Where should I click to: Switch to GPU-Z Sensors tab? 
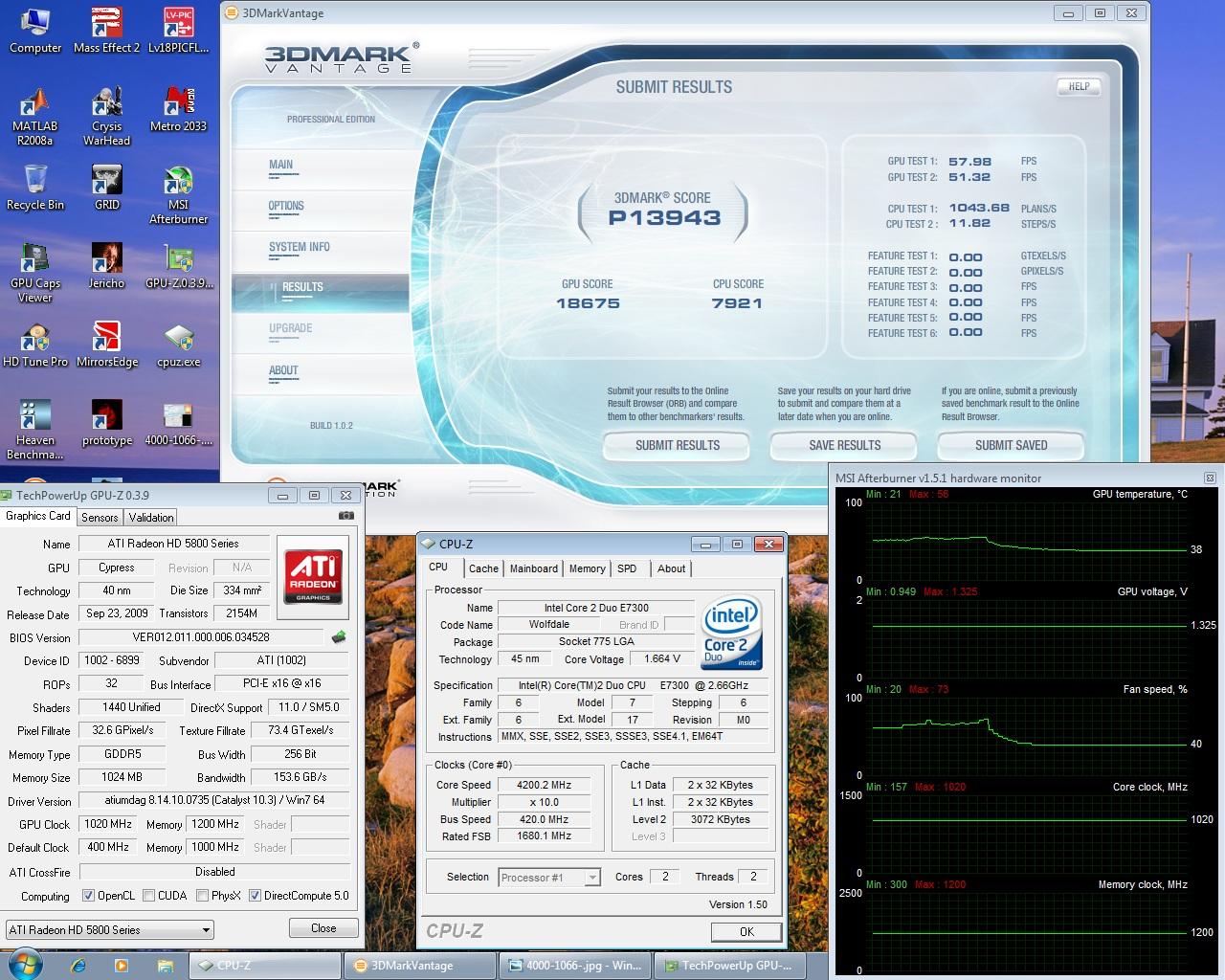click(100, 518)
